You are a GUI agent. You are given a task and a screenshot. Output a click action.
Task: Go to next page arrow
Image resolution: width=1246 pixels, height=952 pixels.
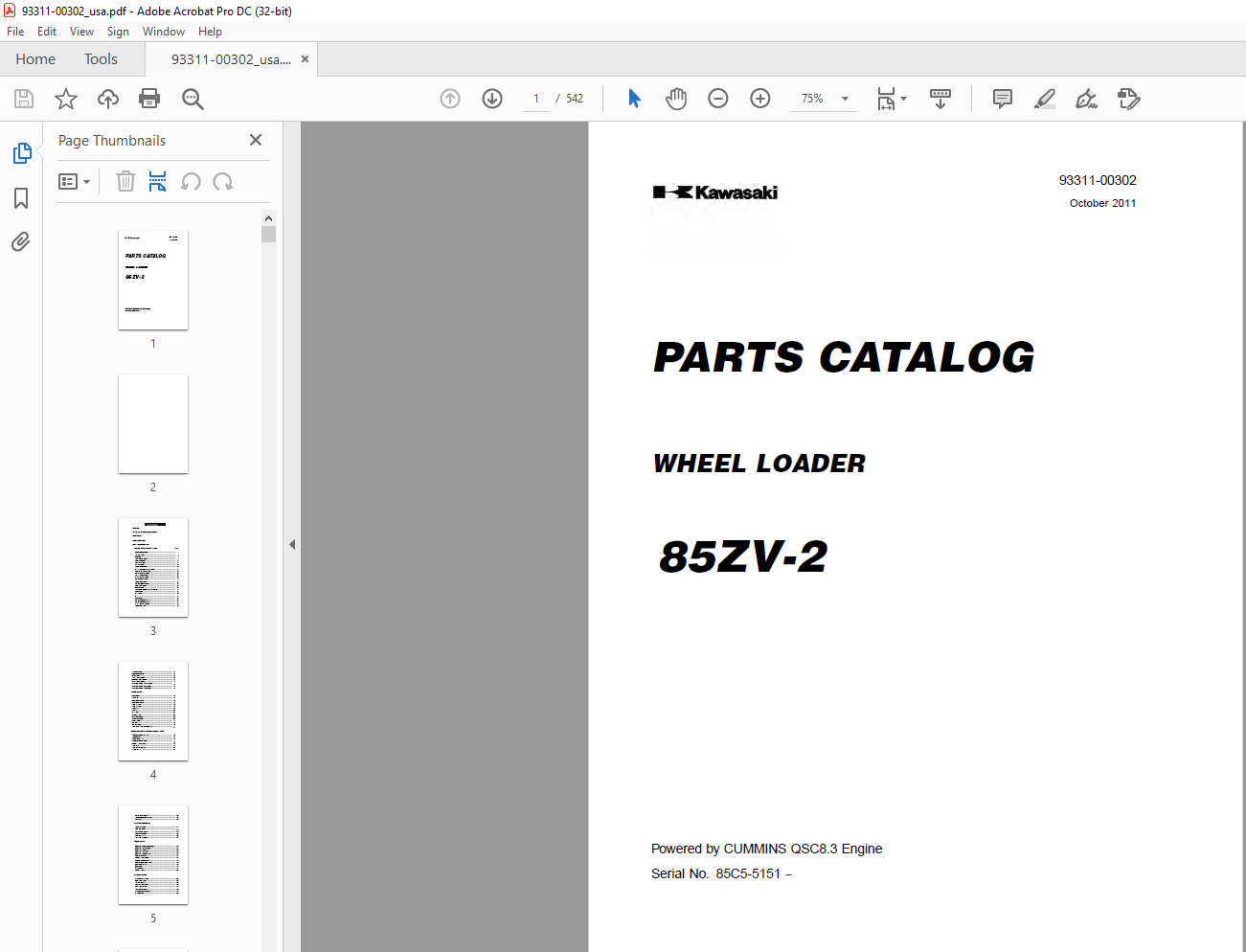point(492,99)
